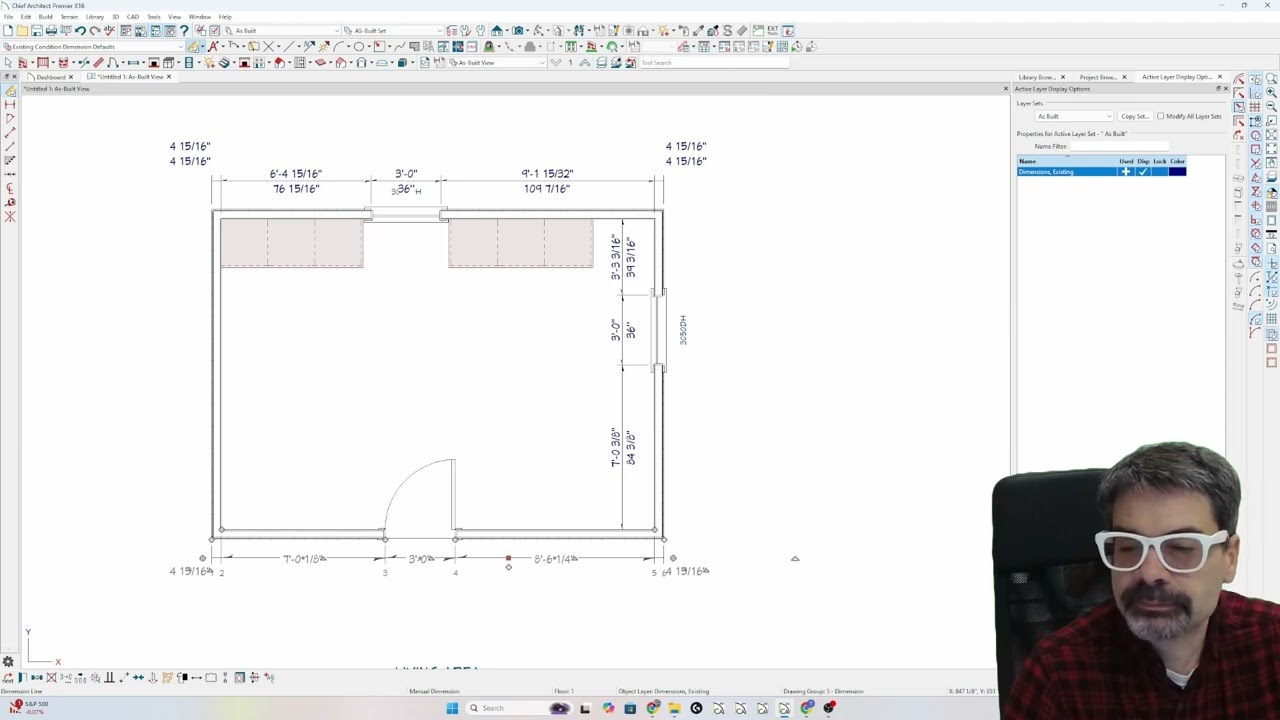Click in the Name Filter input field

(x=1119, y=146)
